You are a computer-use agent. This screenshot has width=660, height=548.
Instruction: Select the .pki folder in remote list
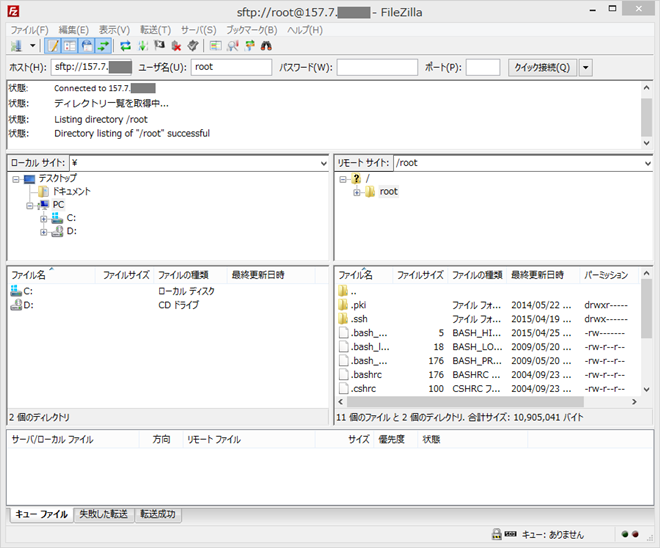(x=487, y=305)
